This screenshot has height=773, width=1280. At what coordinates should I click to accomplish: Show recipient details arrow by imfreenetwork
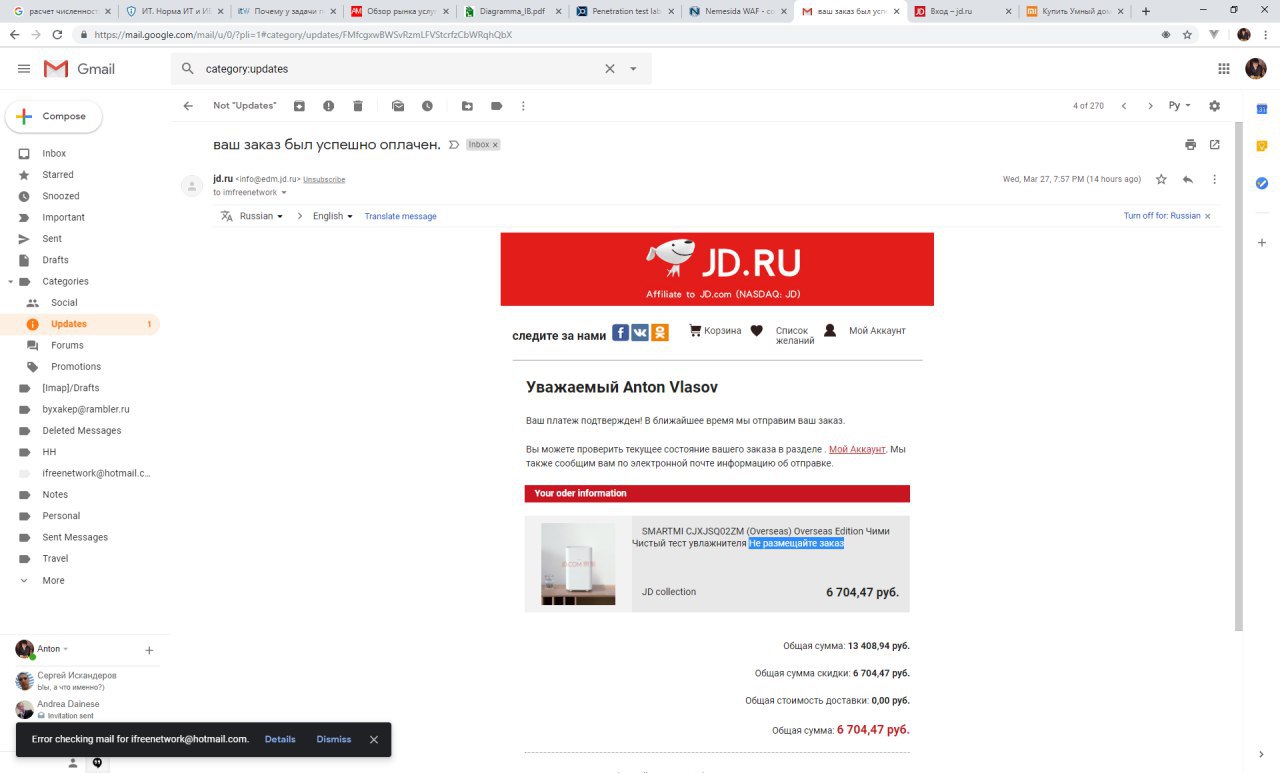coord(284,193)
